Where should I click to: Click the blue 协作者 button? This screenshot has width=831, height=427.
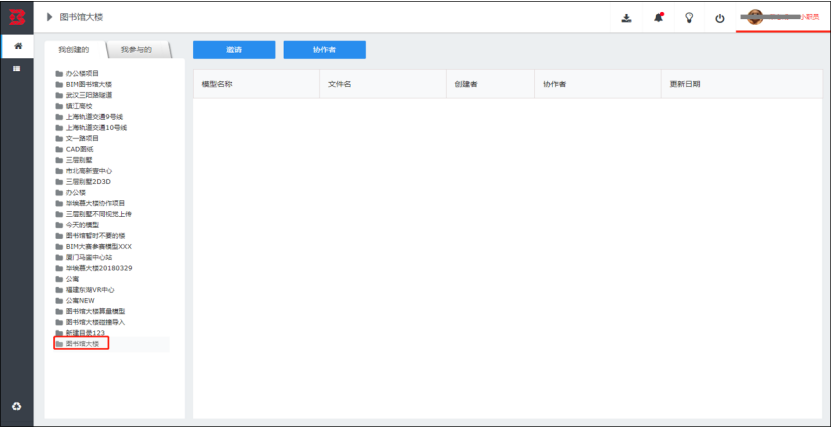(324, 50)
